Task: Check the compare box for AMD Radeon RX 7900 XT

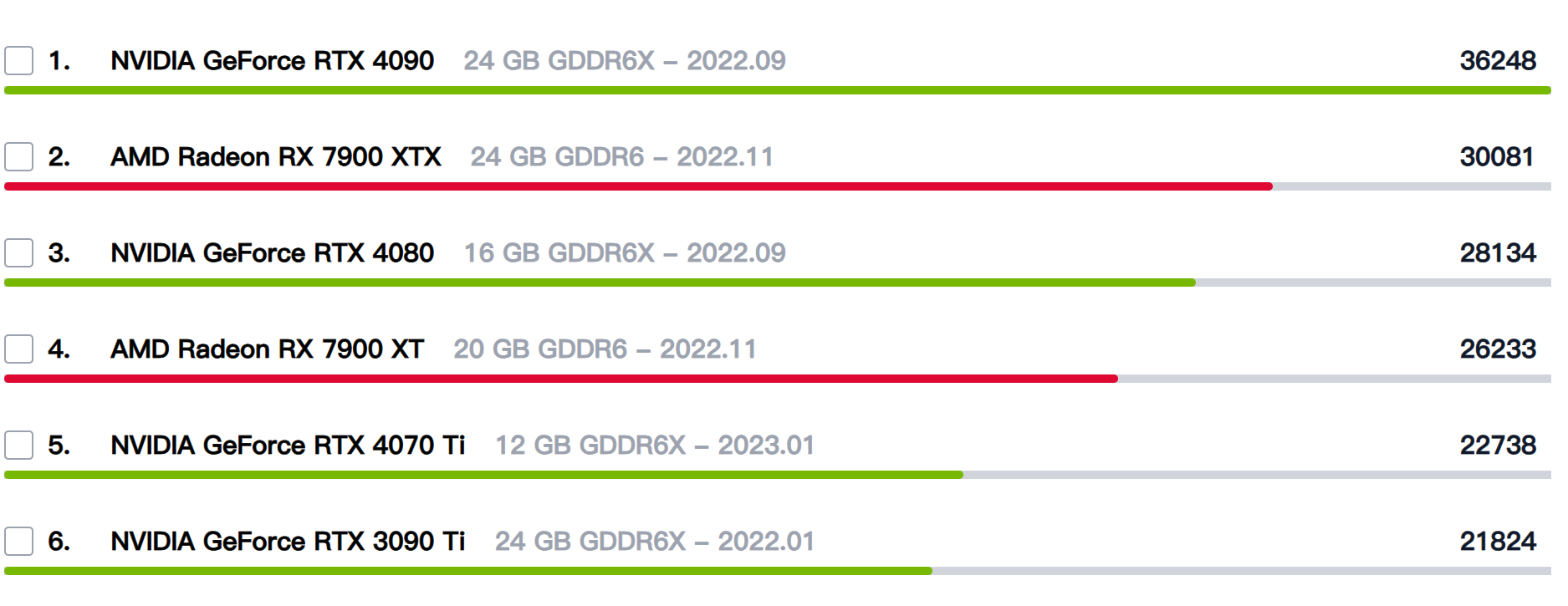Action: point(18,349)
